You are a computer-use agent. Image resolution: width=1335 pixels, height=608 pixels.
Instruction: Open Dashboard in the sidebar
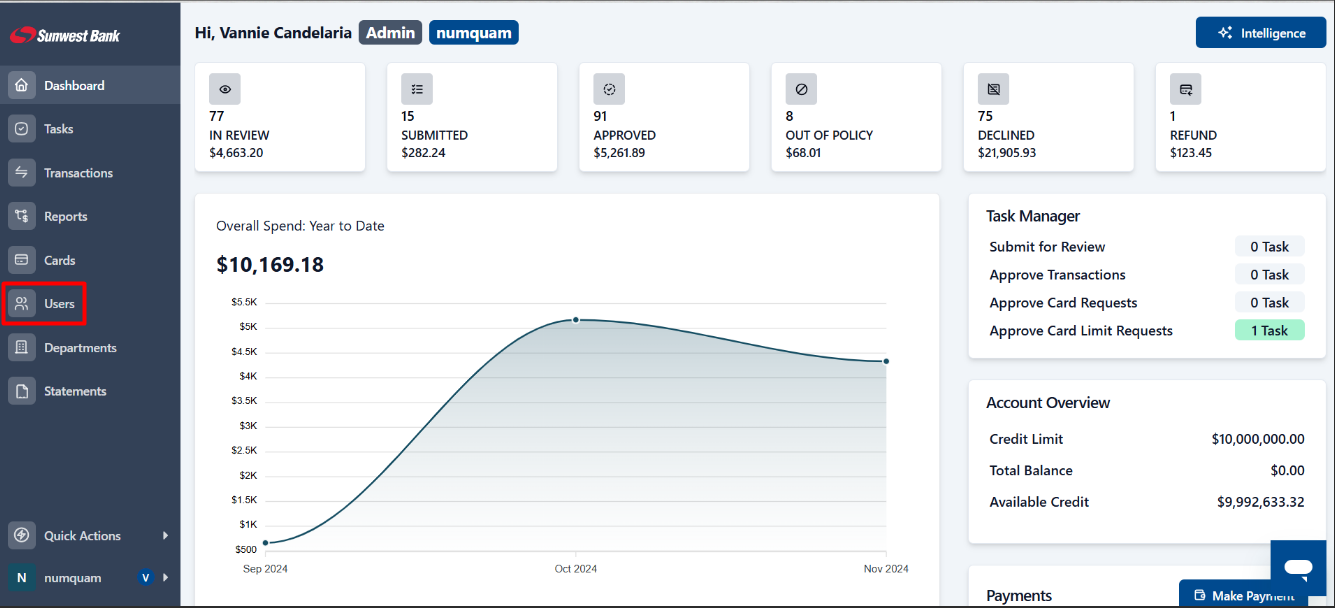click(90, 85)
